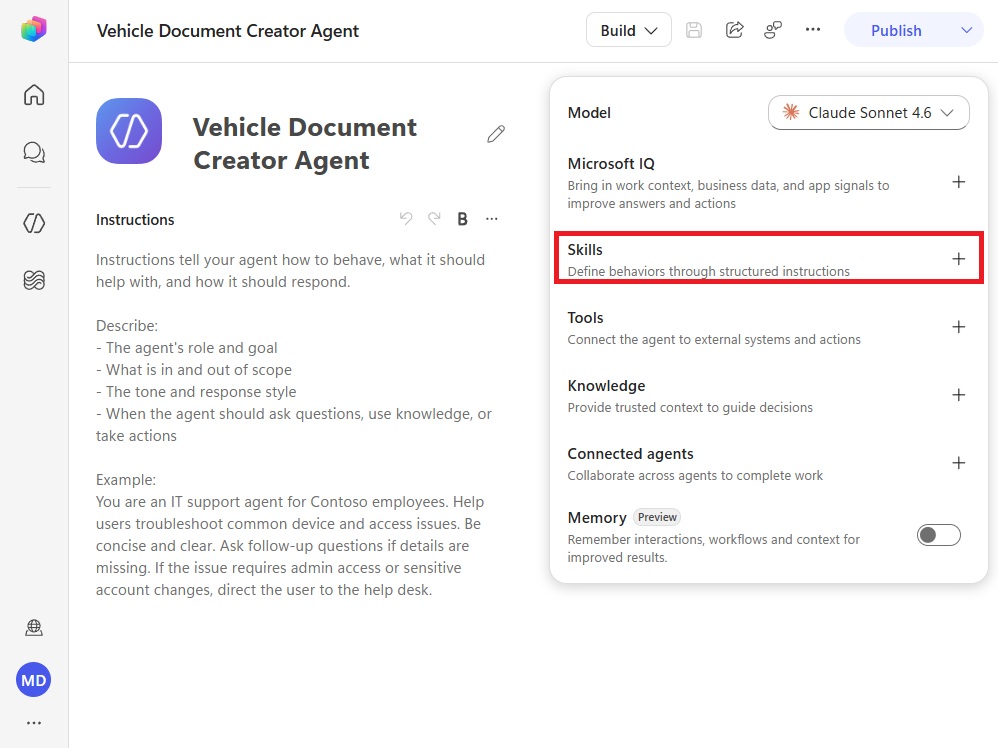The width and height of the screenshot is (998, 748).
Task: Open the environment globe icon
Action: pyautogui.click(x=34, y=628)
